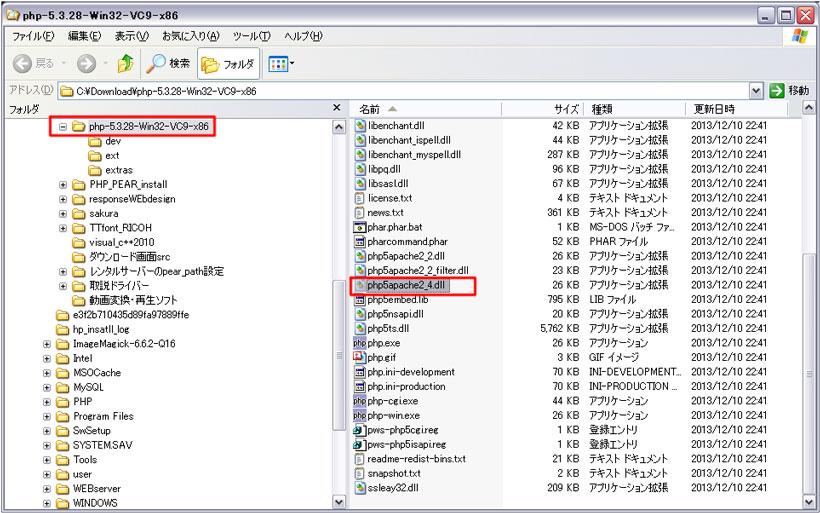Select the php.ini-development file icon

360,372
